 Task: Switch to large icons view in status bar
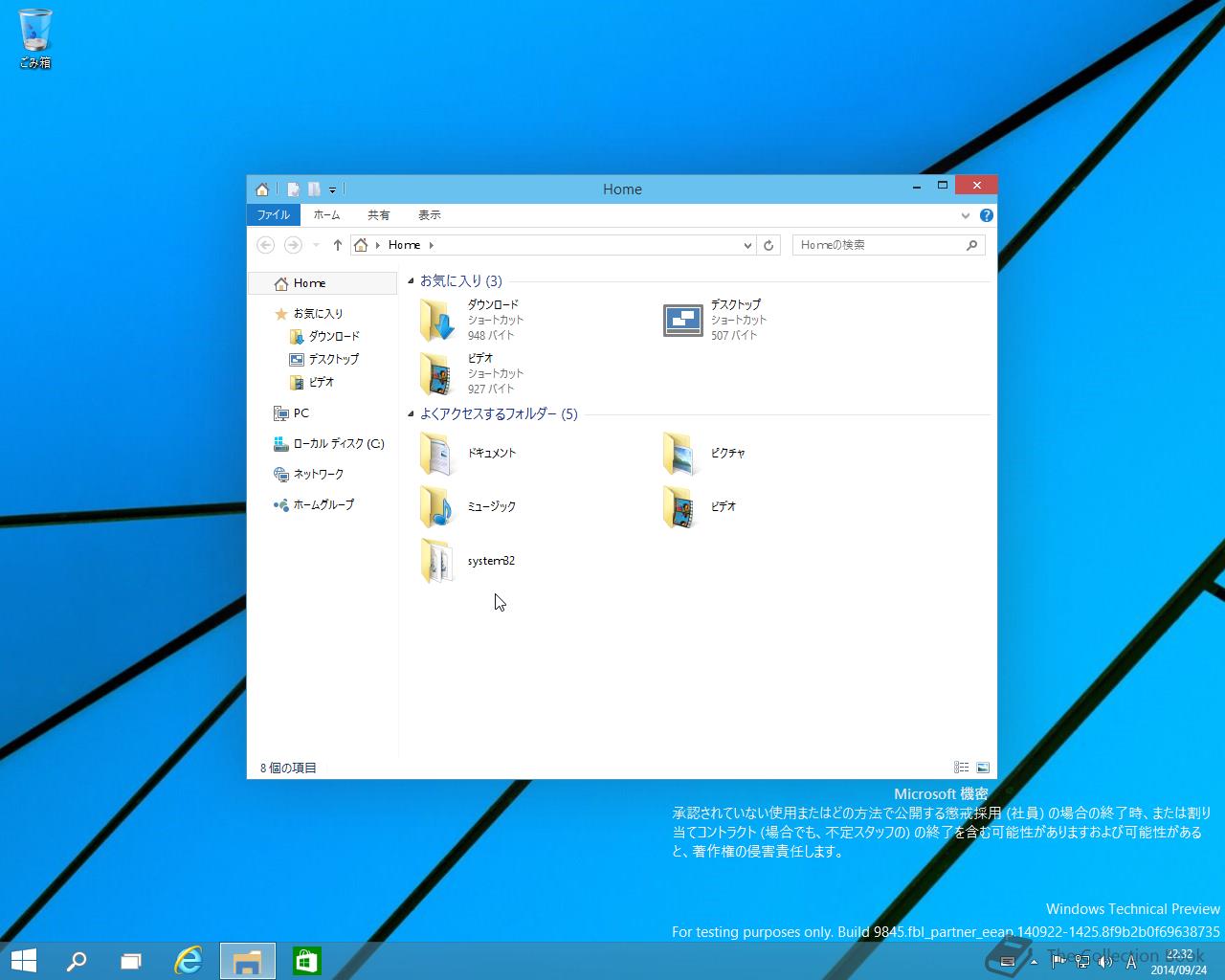tap(983, 768)
